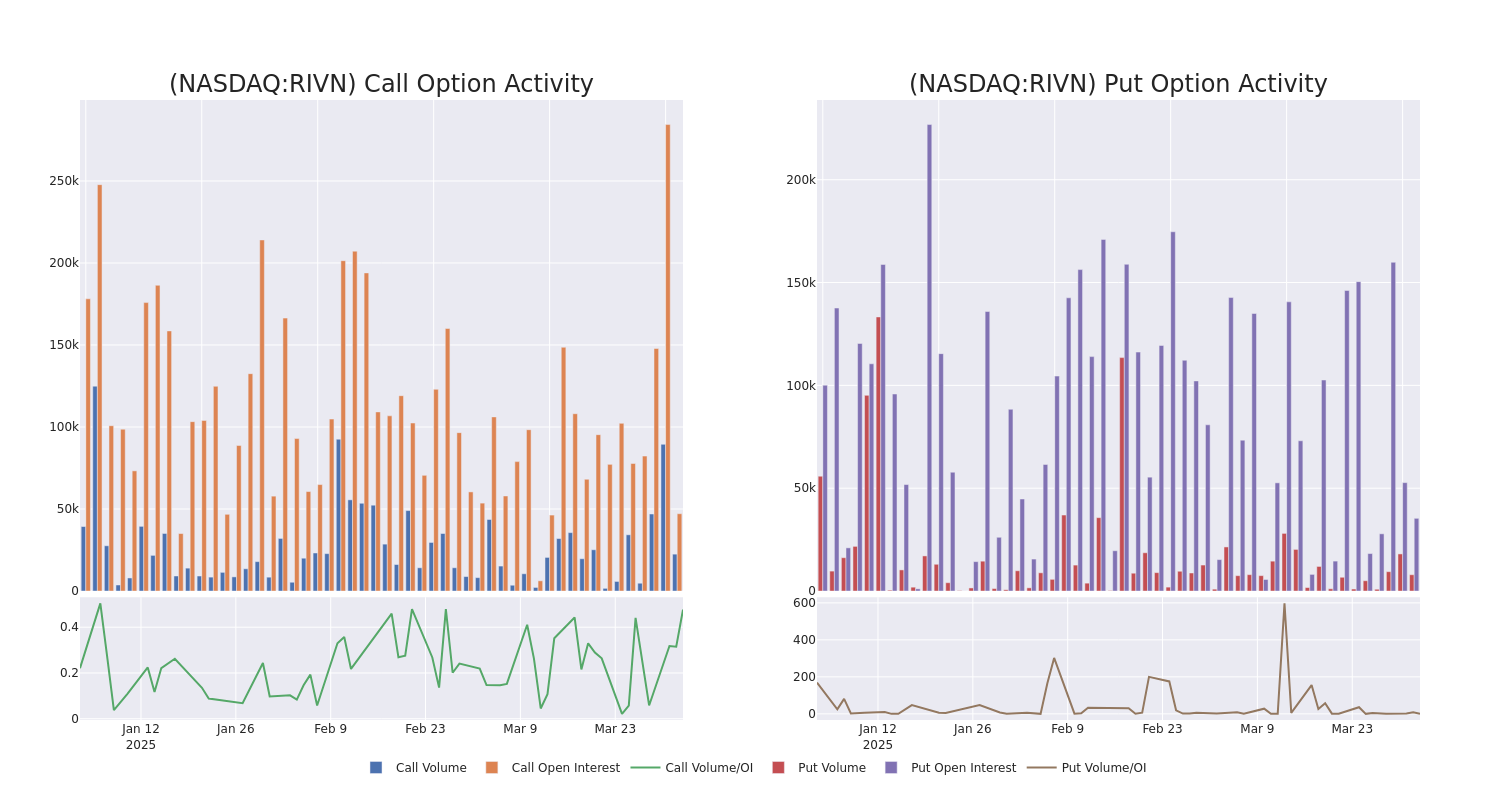
Task: Click the Mar 9 date under the call chart
Action: point(520,729)
